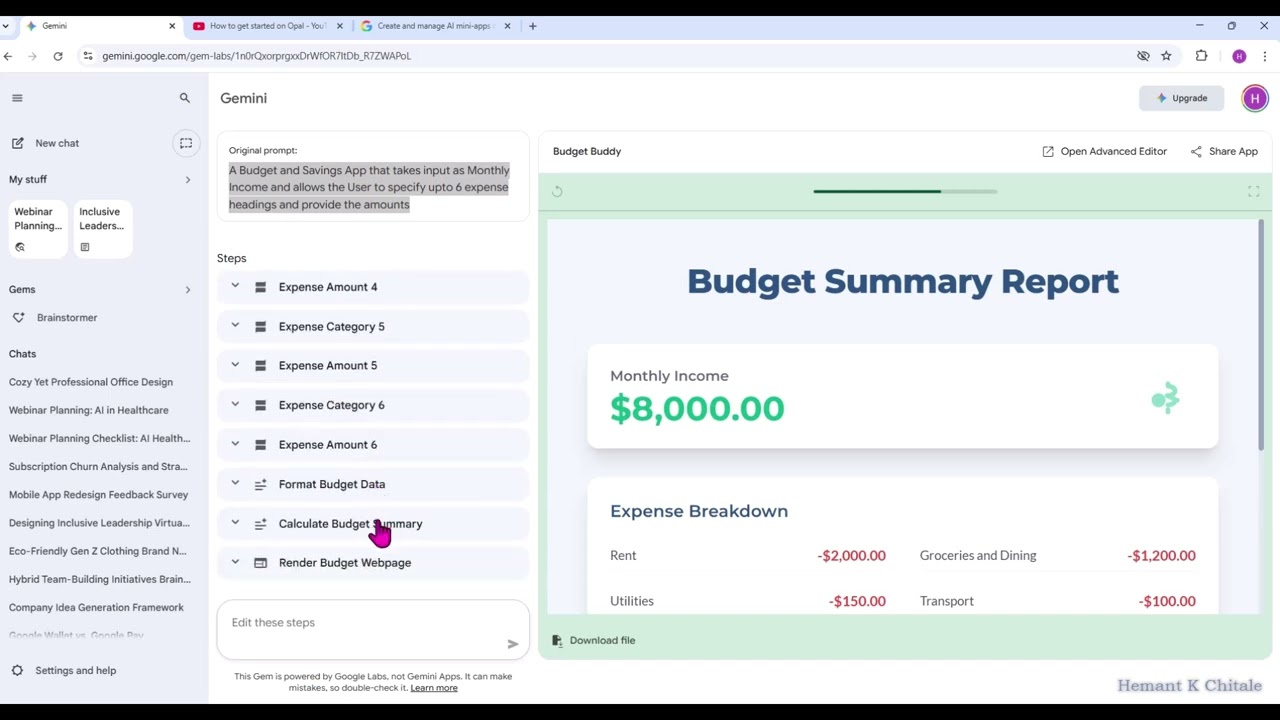Viewport: 1280px width, 720px height.
Task: Open chat Subscription Churn Analysis
Action: [98, 467]
